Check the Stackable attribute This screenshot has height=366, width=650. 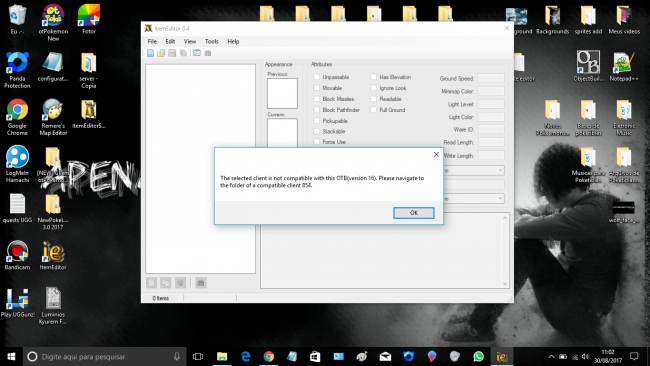317,131
